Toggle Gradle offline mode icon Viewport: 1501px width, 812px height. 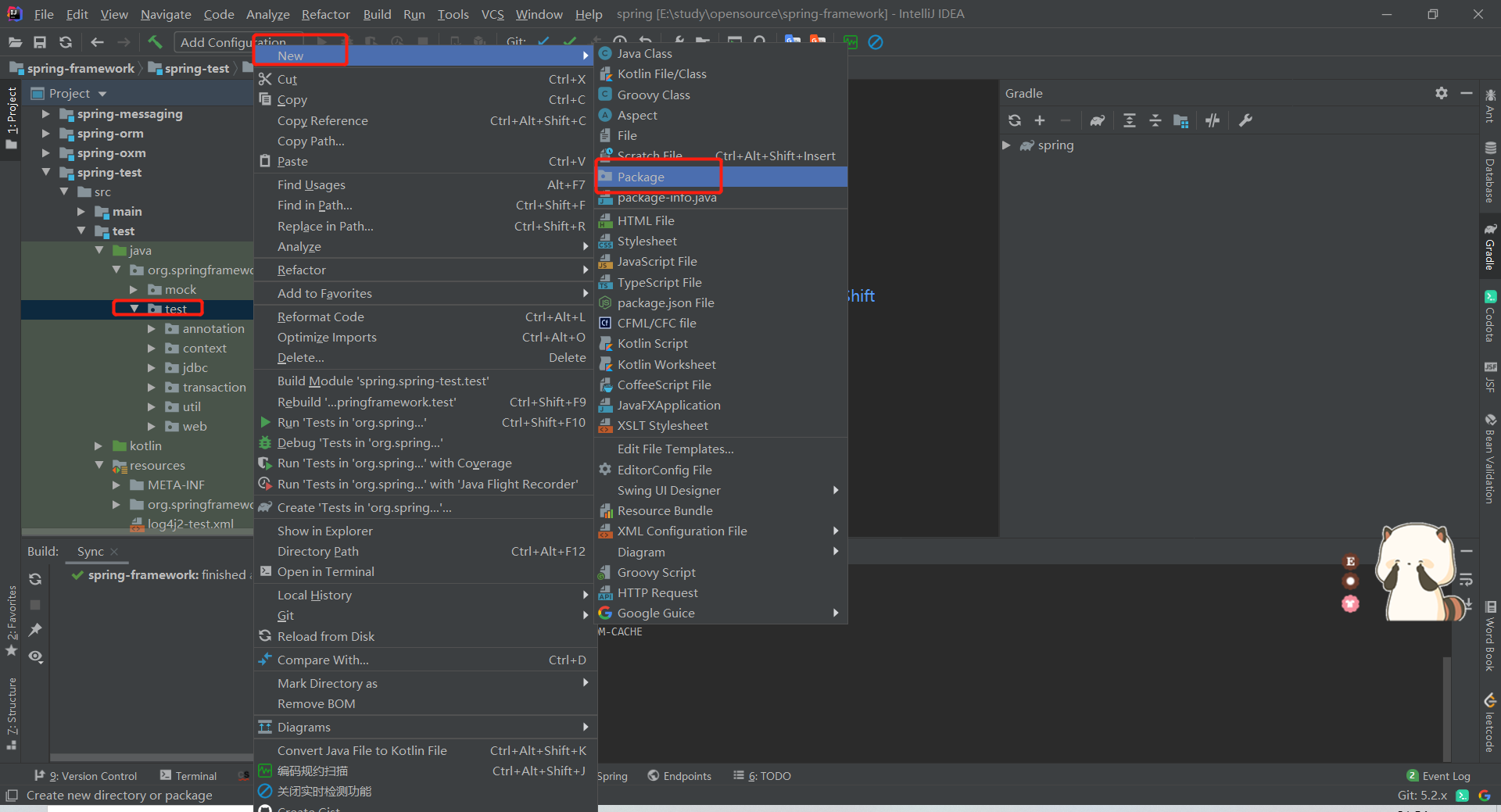[x=1213, y=120]
